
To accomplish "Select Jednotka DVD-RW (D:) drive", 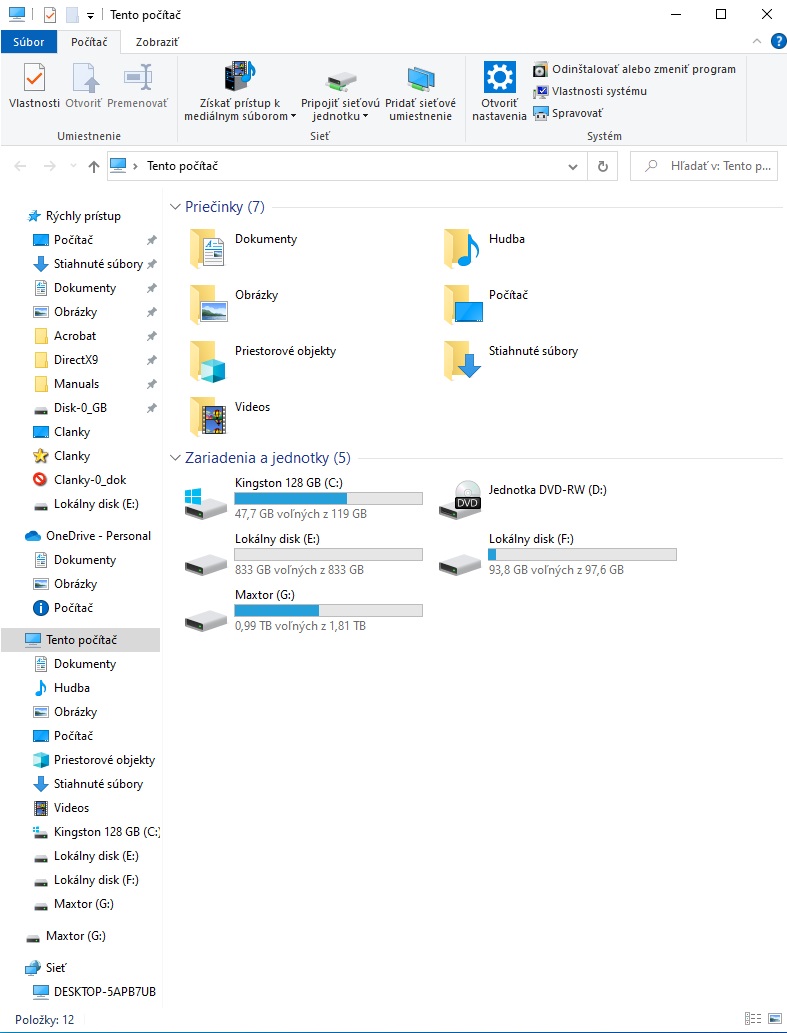I will (x=524, y=499).
